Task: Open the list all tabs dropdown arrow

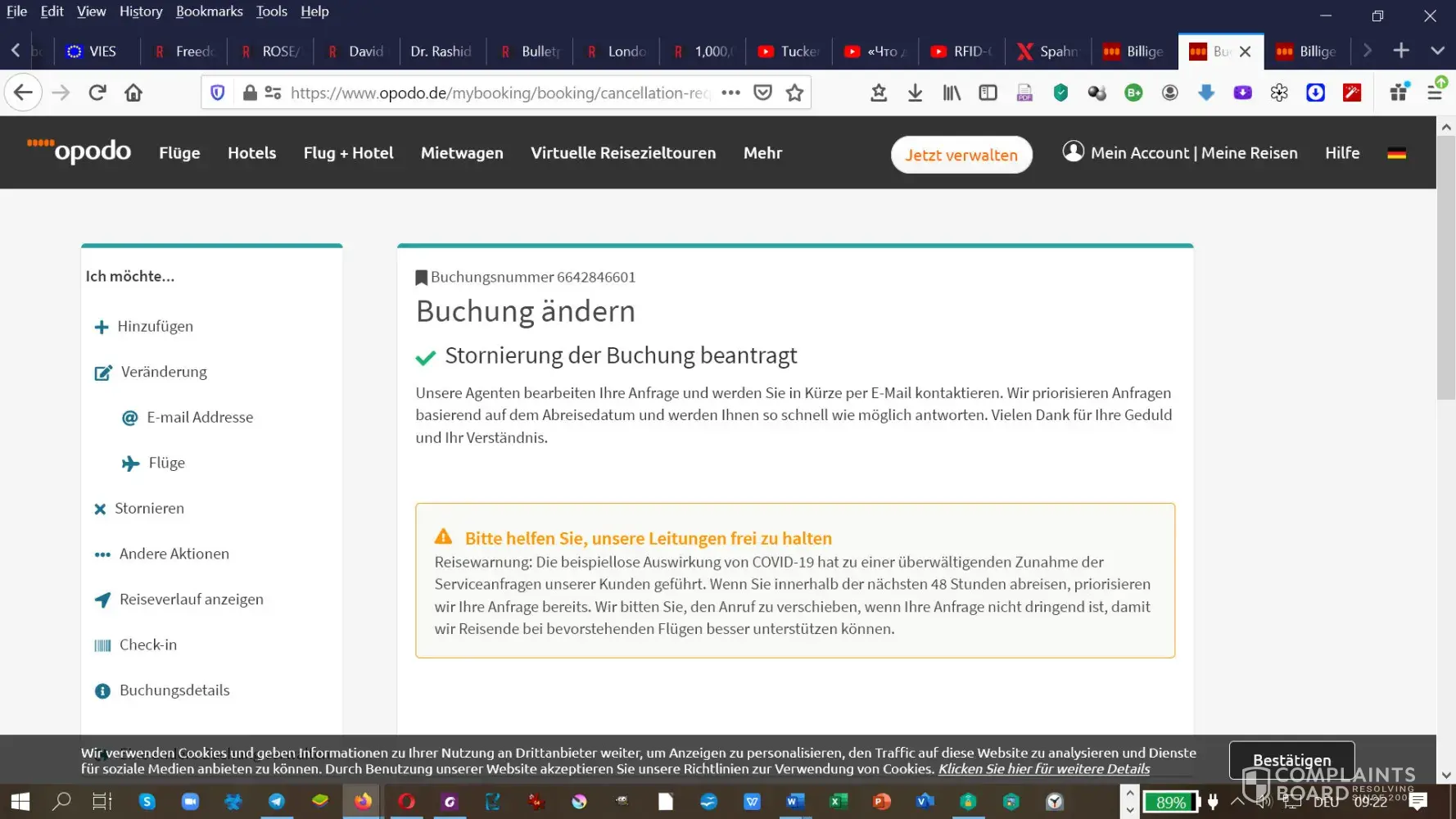Action: pos(1437,51)
